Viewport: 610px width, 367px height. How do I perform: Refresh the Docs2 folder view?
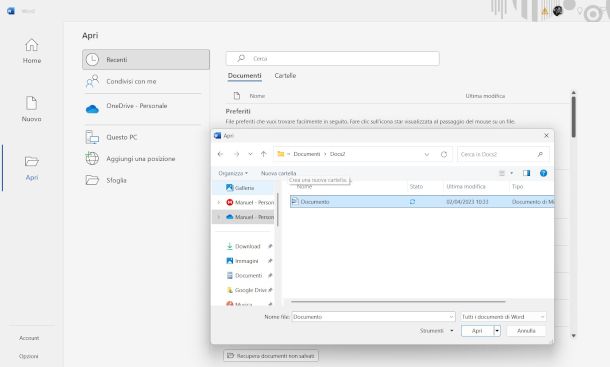pyautogui.click(x=444, y=155)
